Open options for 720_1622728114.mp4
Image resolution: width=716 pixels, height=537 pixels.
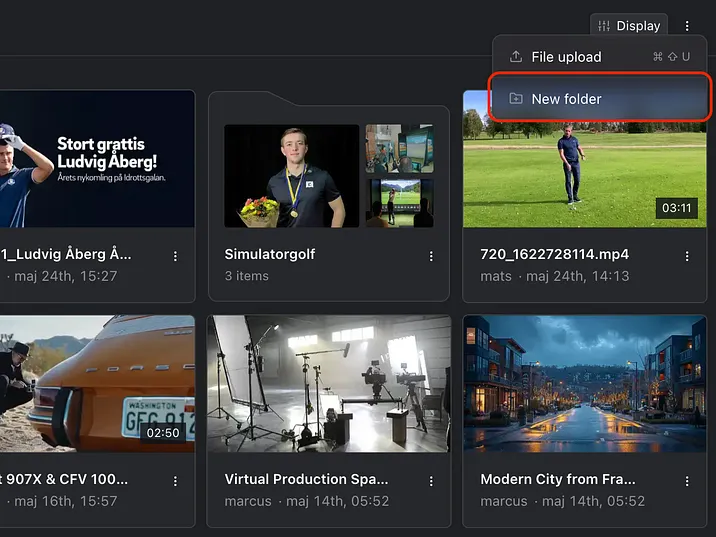click(x=687, y=256)
